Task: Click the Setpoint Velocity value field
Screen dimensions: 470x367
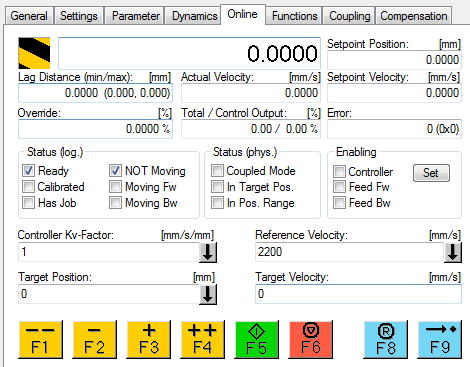Action: click(x=394, y=93)
